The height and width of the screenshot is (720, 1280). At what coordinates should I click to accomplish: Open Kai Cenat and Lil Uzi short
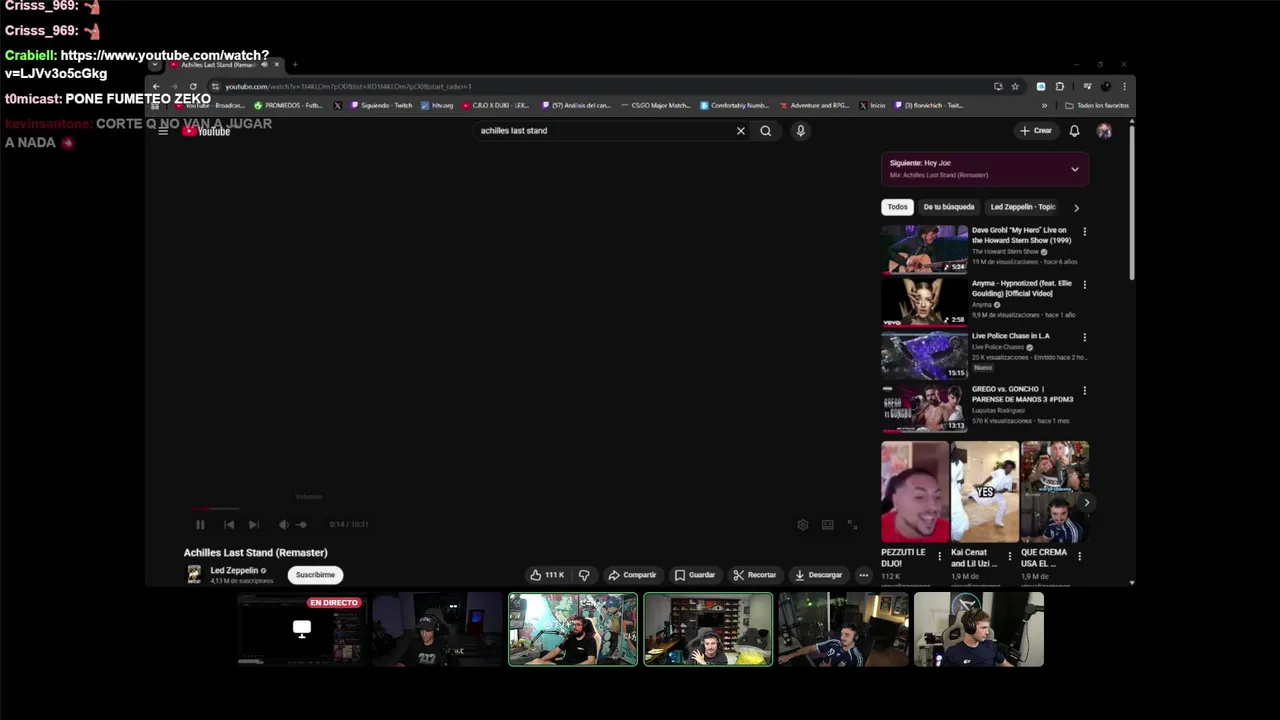click(x=985, y=492)
